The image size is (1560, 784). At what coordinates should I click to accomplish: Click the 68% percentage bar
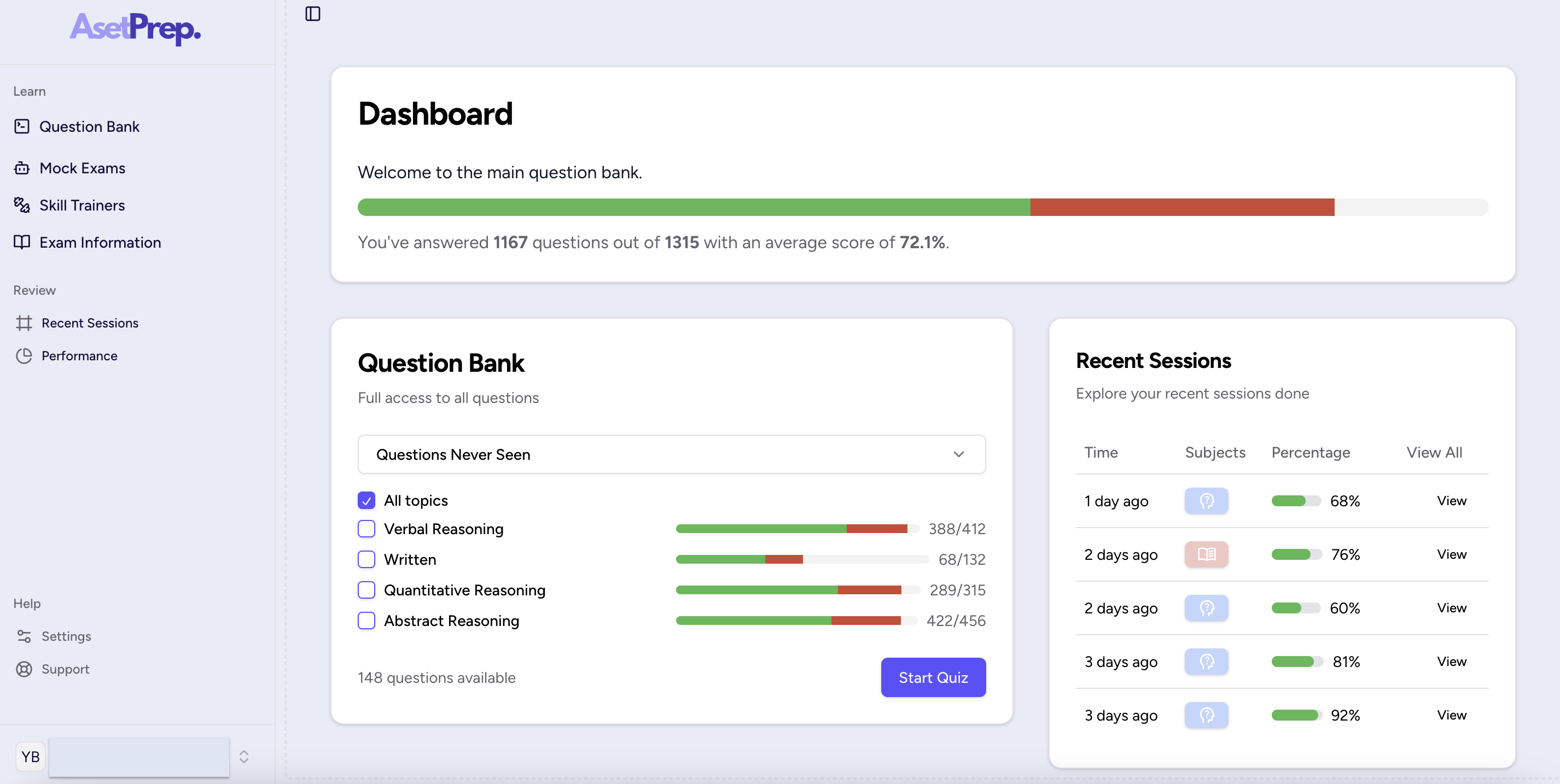point(1296,501)
